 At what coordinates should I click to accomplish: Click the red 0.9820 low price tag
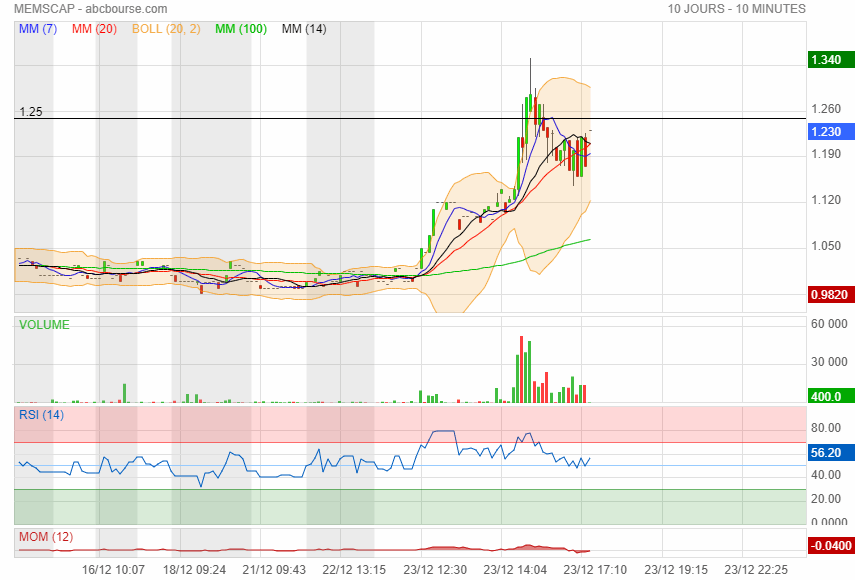coord(831,294)
